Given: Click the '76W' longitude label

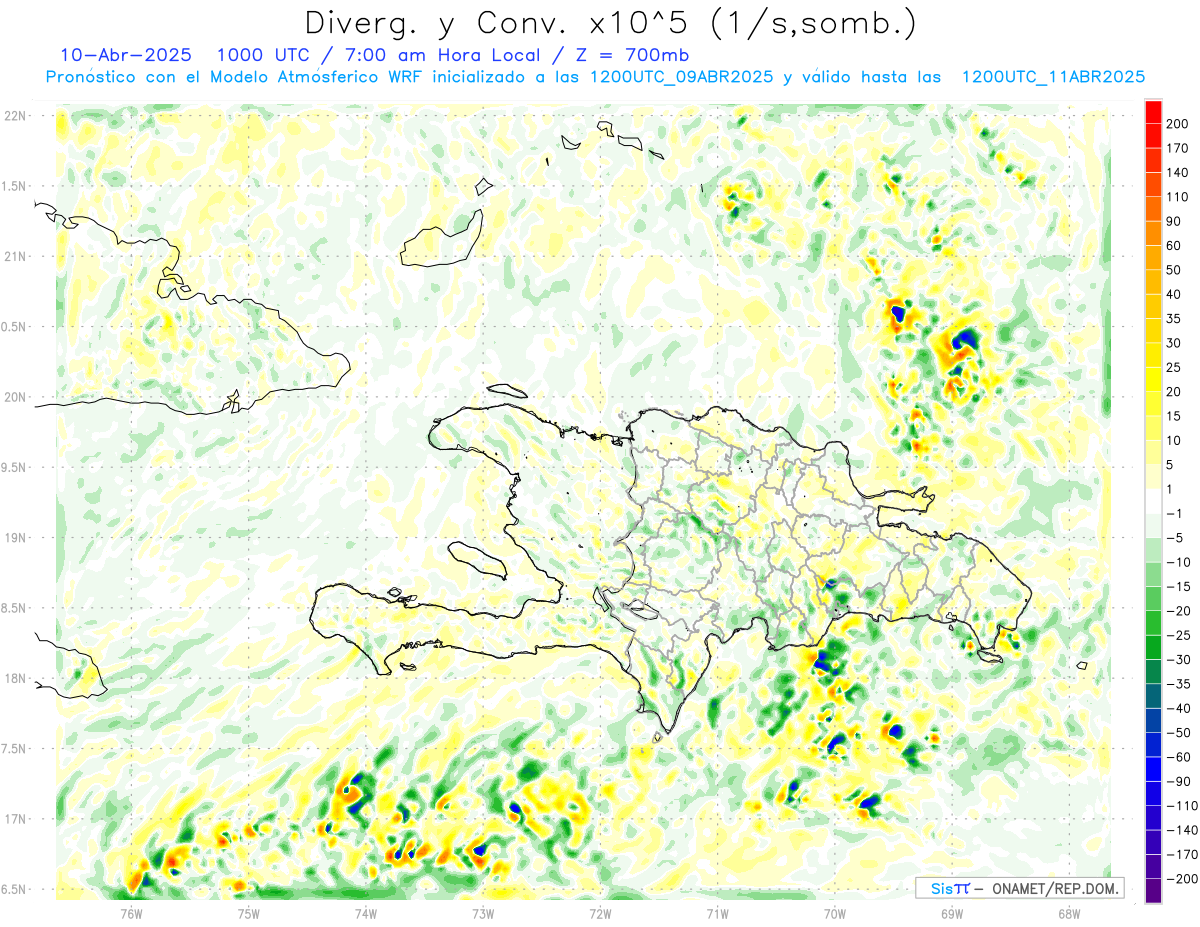Looking at the screenshot, I should (131, 914).
